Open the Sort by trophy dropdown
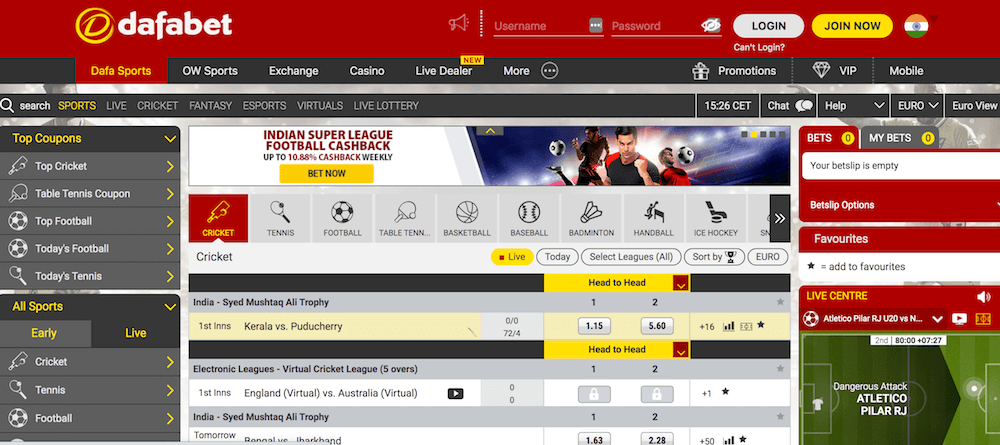 [714, 257]
